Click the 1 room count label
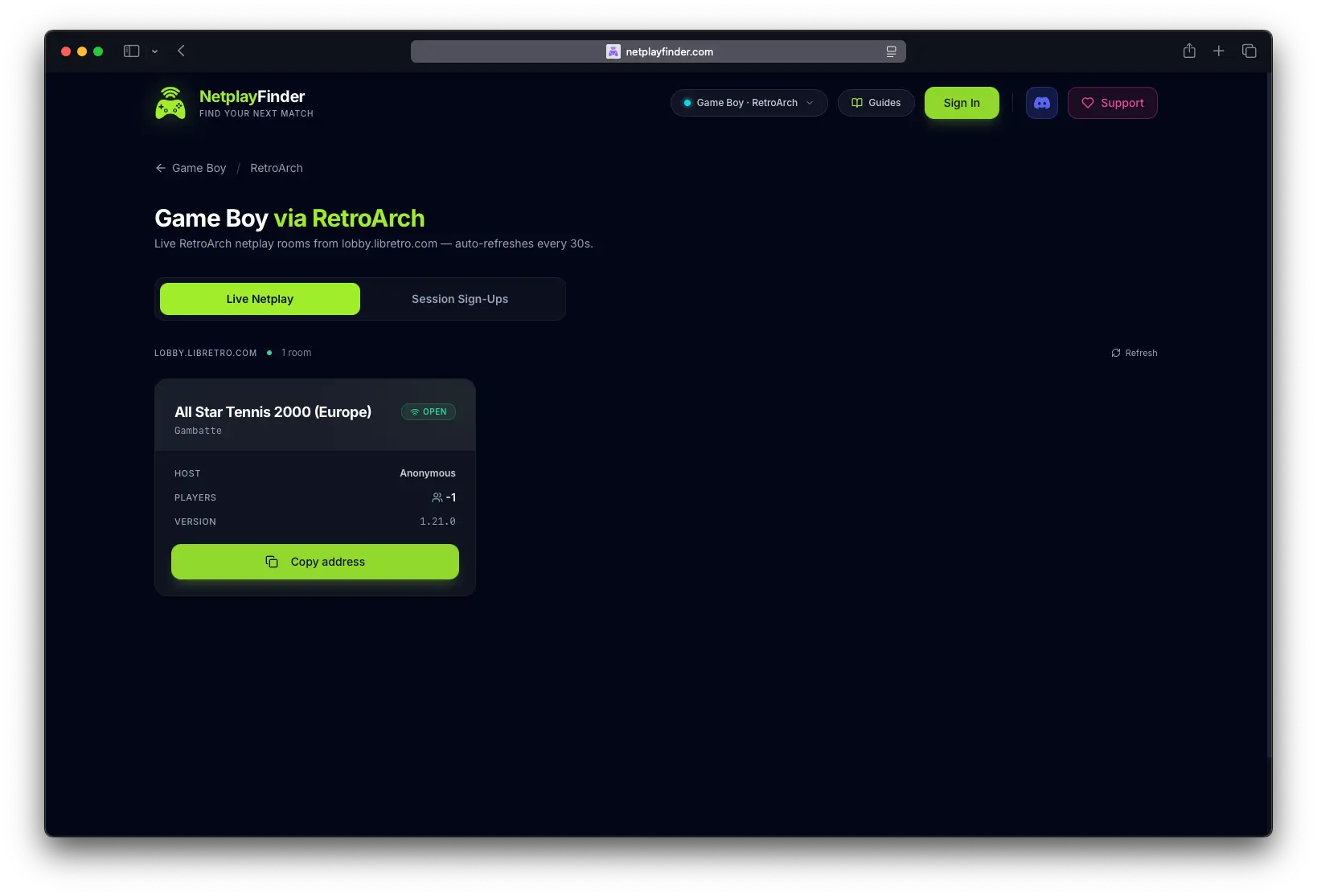 click(296, 353)
